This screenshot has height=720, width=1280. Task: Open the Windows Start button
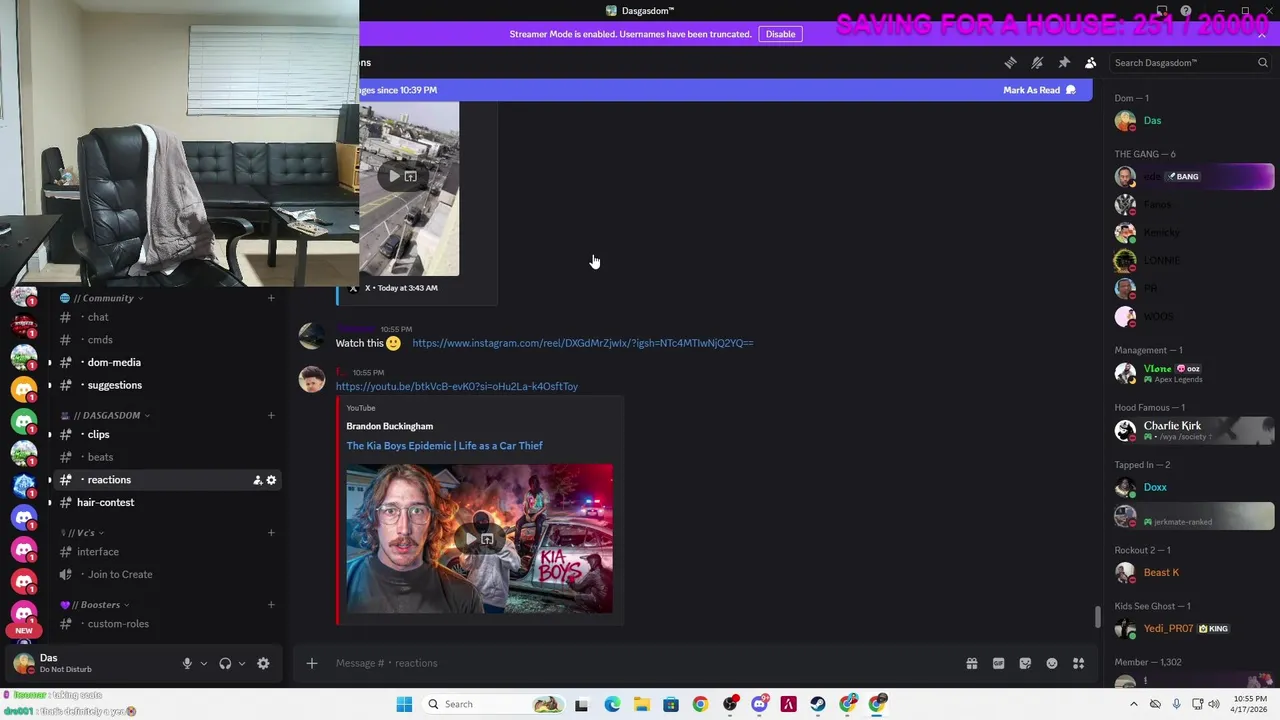tap(404, 704)
